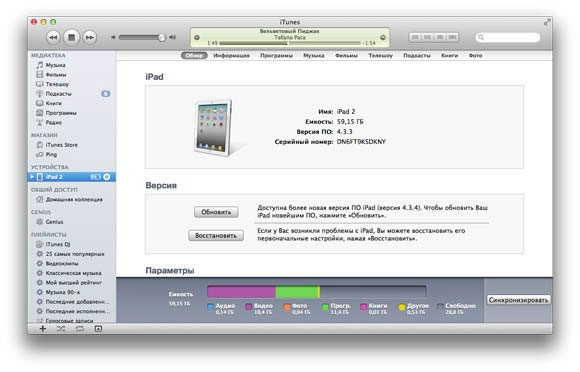Toggle shuffle with the crossed-arrows icon
Image resolution: width=580 pixels, height=372 pixels.
pos(61,329)
